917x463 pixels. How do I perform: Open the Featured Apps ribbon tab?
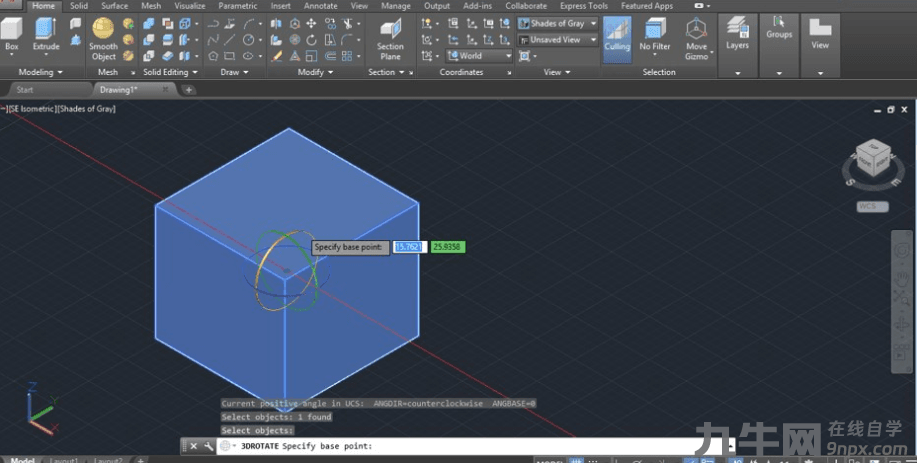tap(647, 6)
